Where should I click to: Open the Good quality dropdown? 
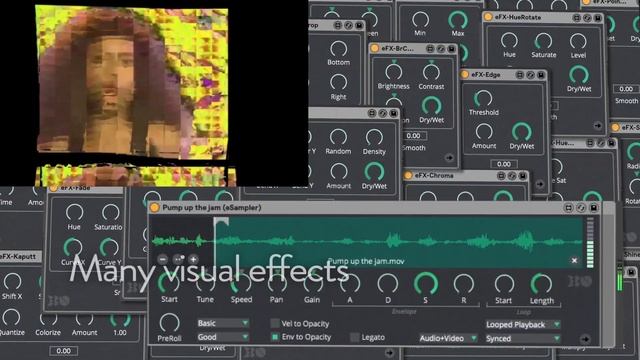coord(223,337)
